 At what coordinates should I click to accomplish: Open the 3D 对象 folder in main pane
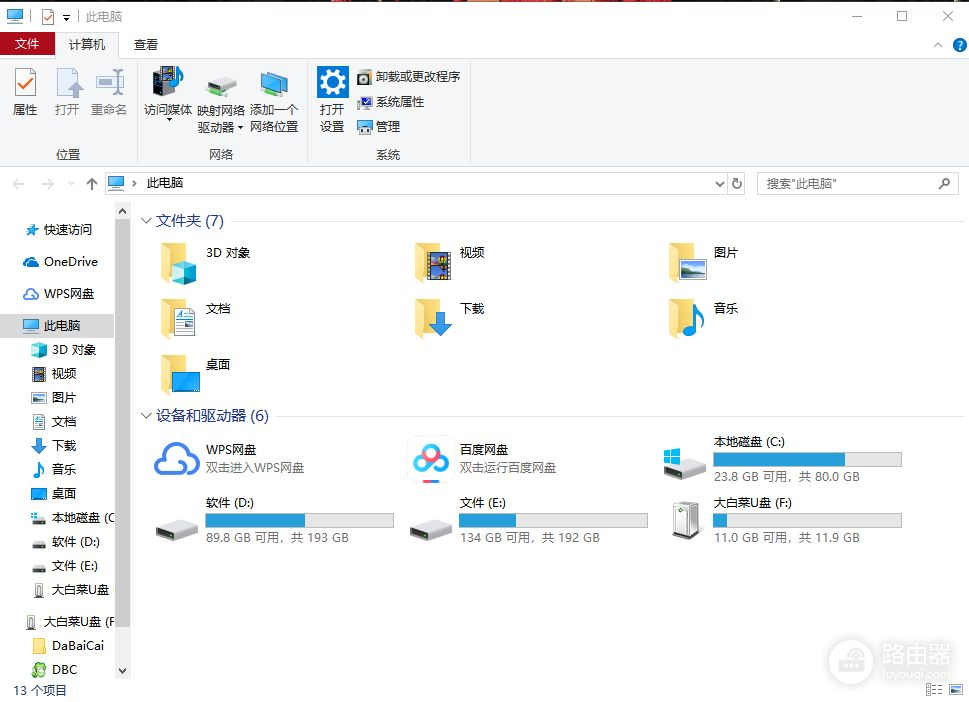coord(206,263)
